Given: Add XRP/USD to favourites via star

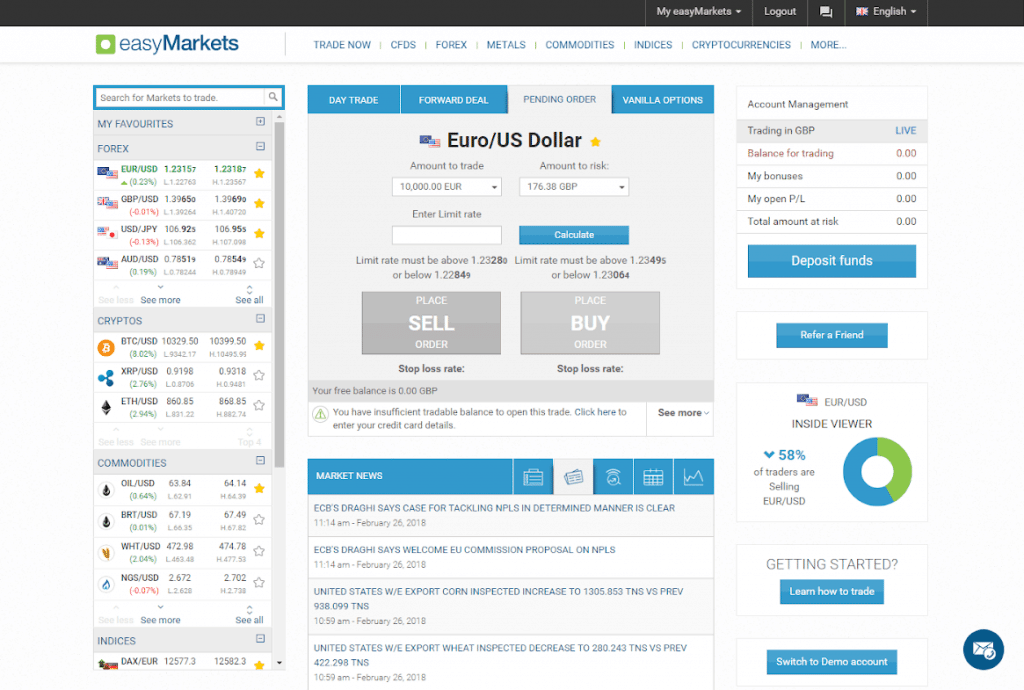Looking at the screenshot, I should click(259, 375).
